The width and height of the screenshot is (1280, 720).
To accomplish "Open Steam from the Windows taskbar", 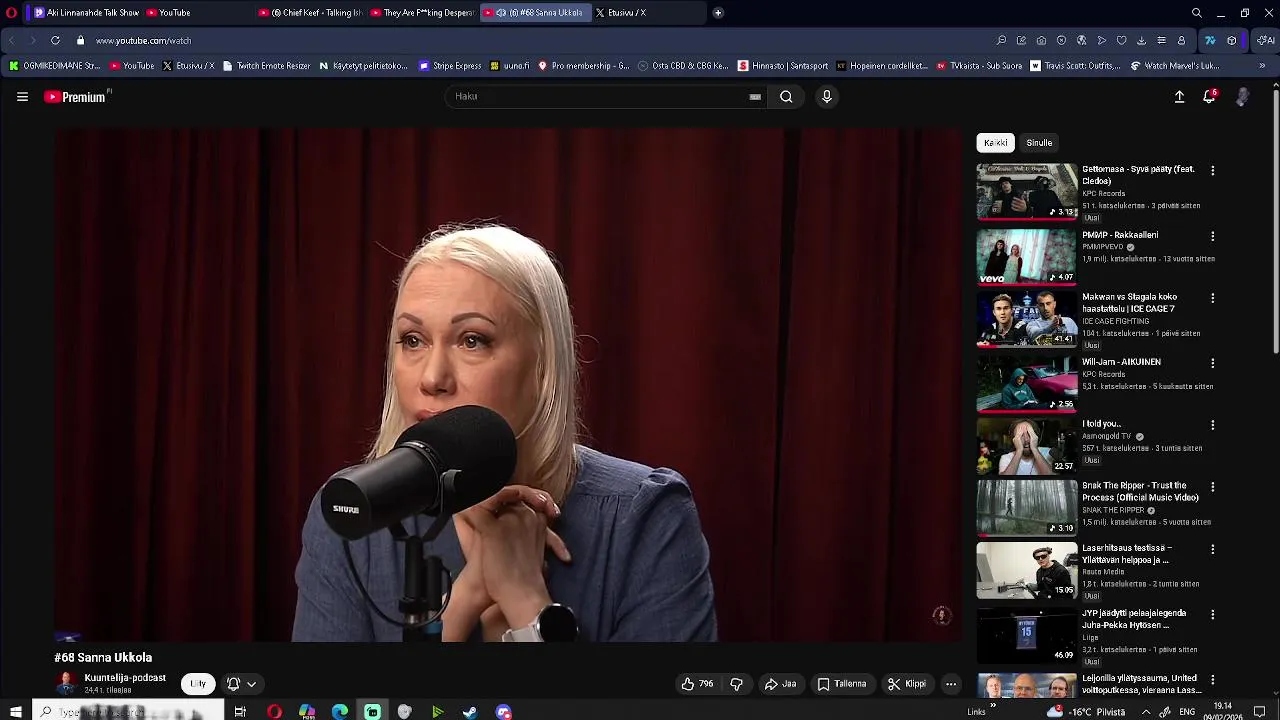I will tap(470, 712).
